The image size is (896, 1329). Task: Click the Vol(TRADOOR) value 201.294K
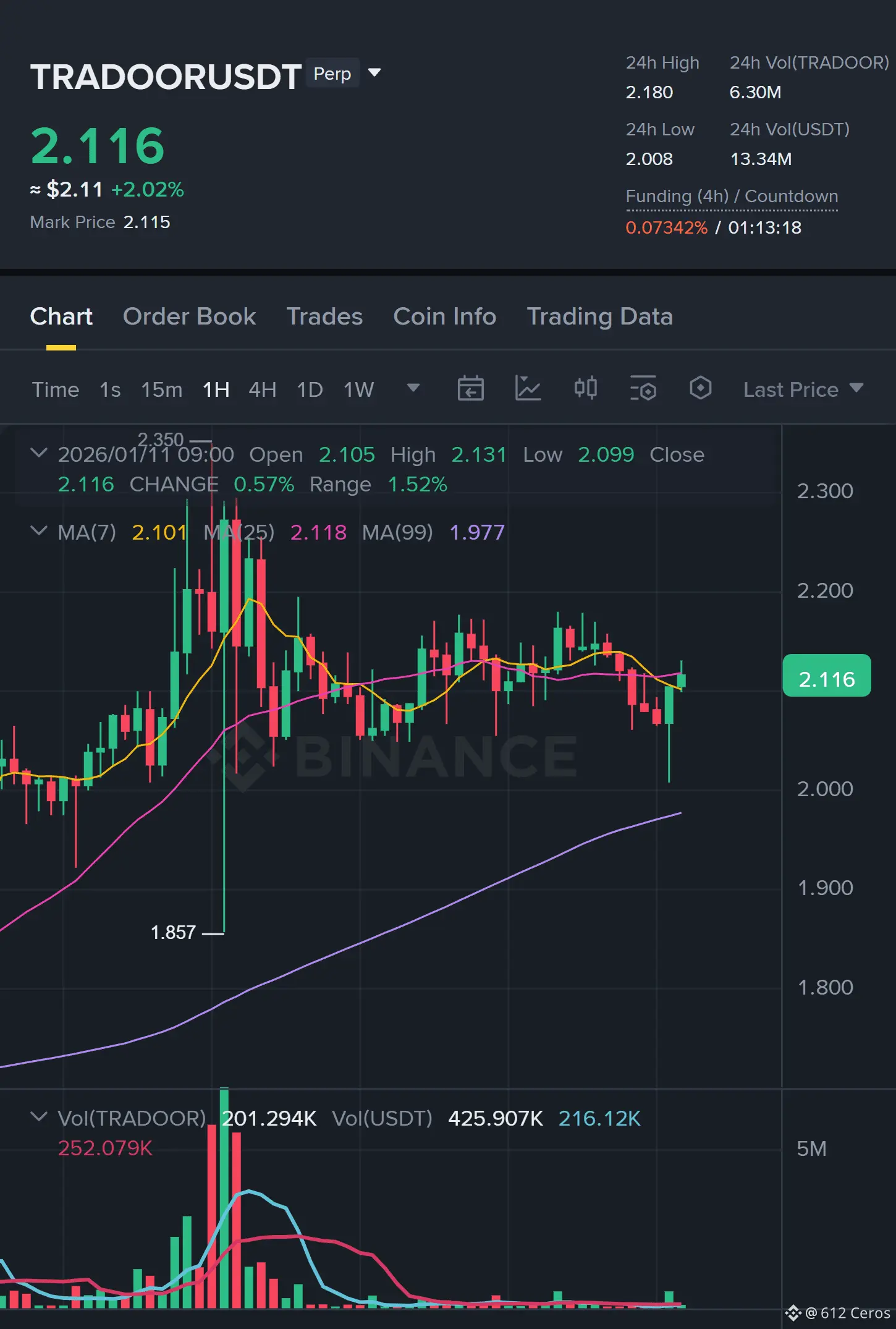pyautogui.click(x=269, y=1118)
